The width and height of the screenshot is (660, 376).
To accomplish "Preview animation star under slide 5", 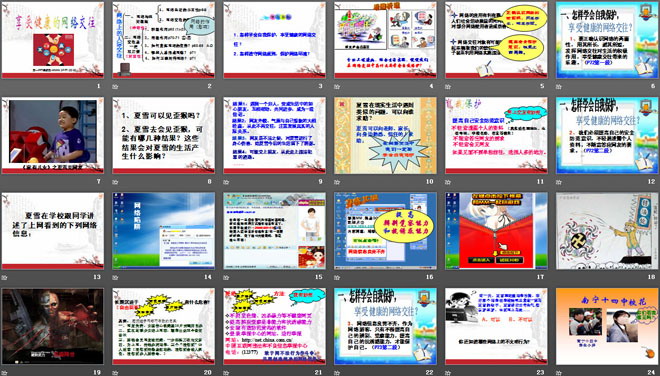I will [448, 87].
